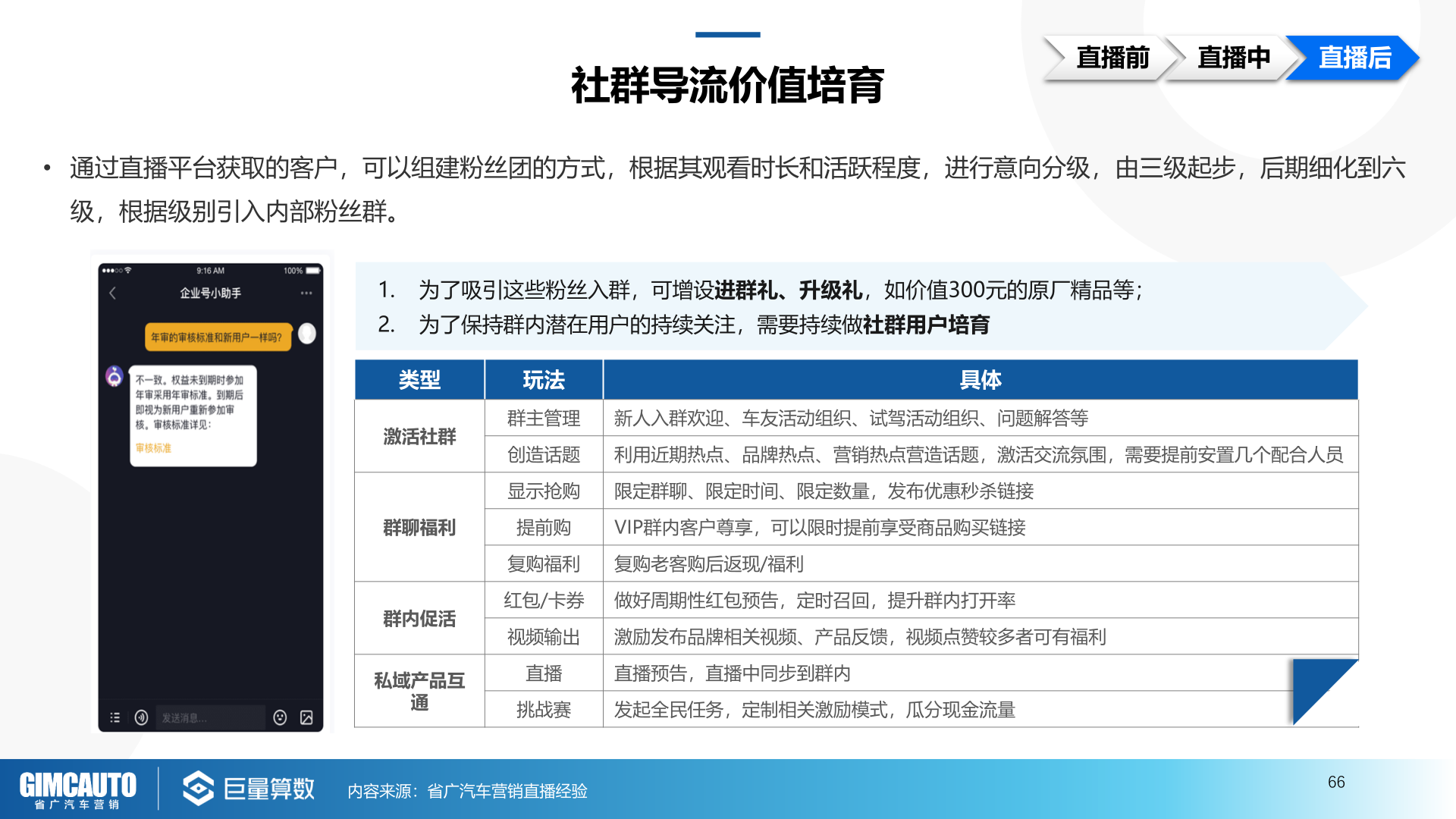1456x819 pixels.
Task: Click the 提前购 cell
Action: 544,527
